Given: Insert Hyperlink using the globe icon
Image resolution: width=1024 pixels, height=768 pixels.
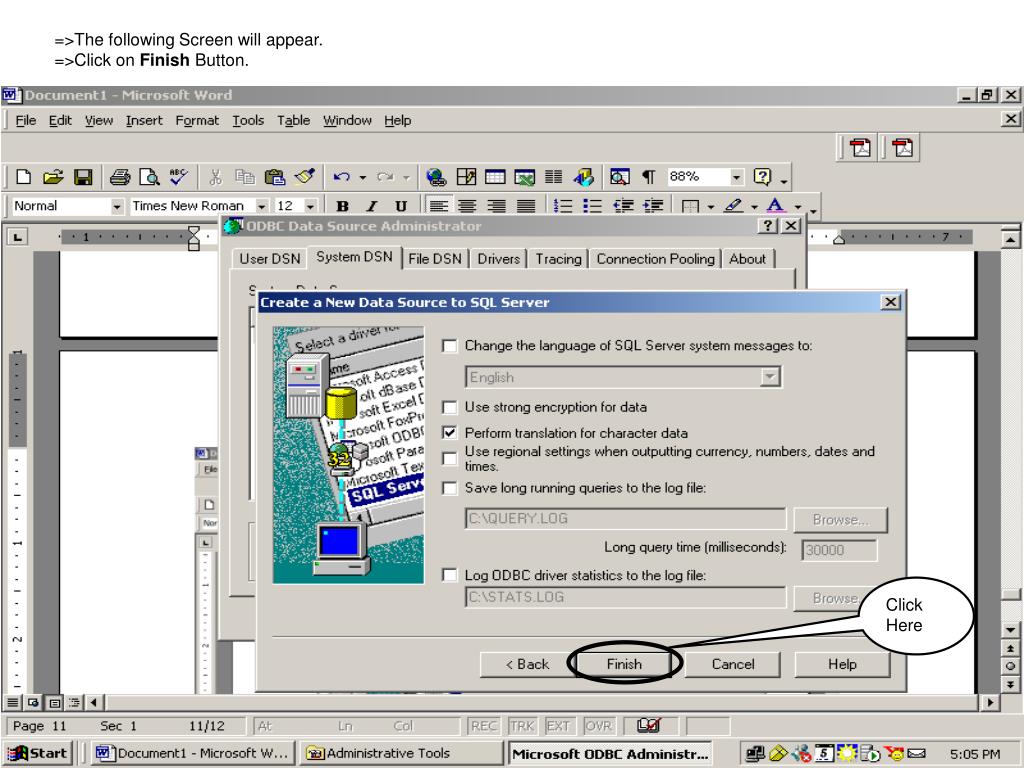Looking at the screenshot, I should [436, 177].
